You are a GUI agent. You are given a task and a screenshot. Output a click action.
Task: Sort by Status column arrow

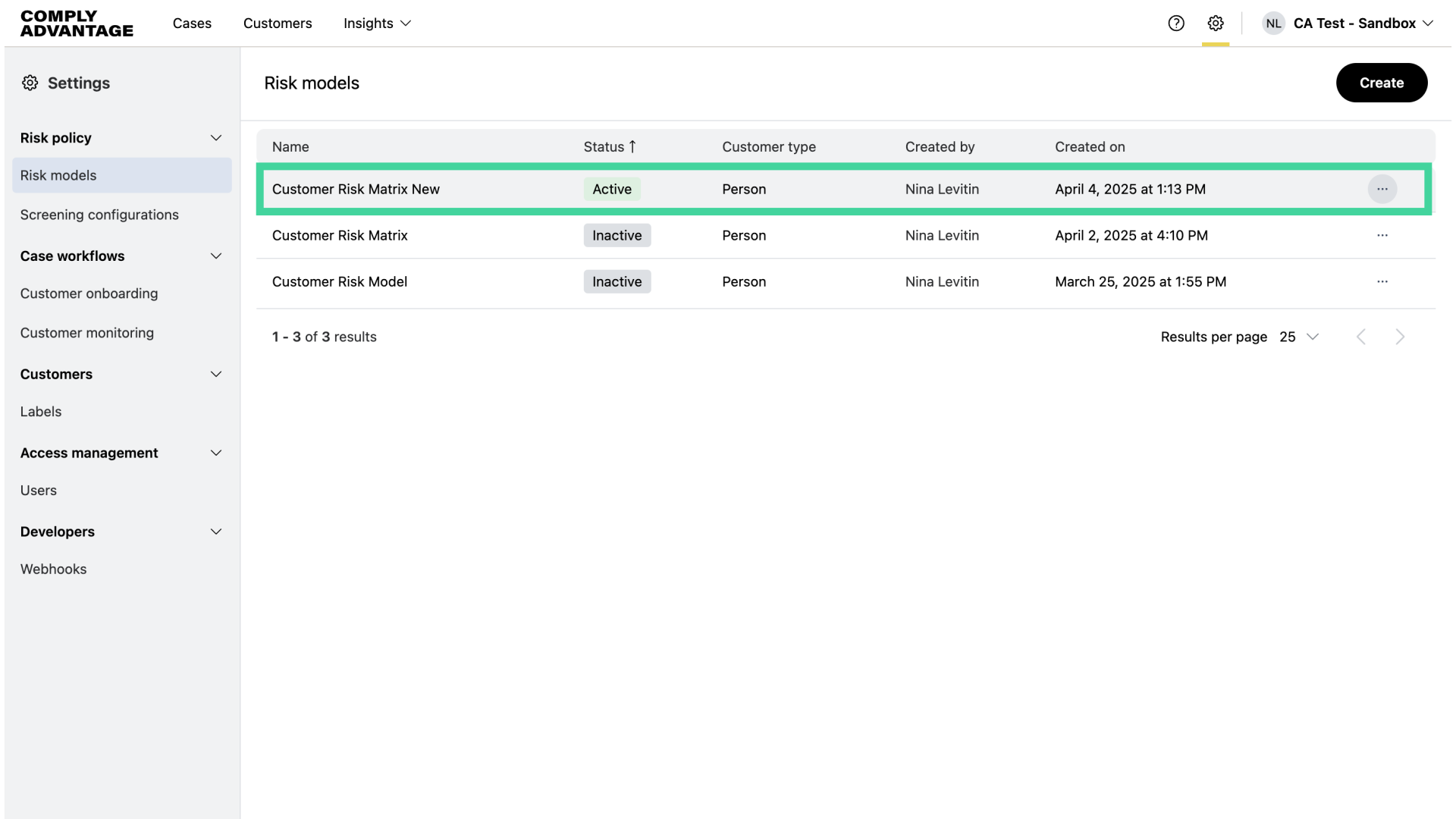point(632,147)
